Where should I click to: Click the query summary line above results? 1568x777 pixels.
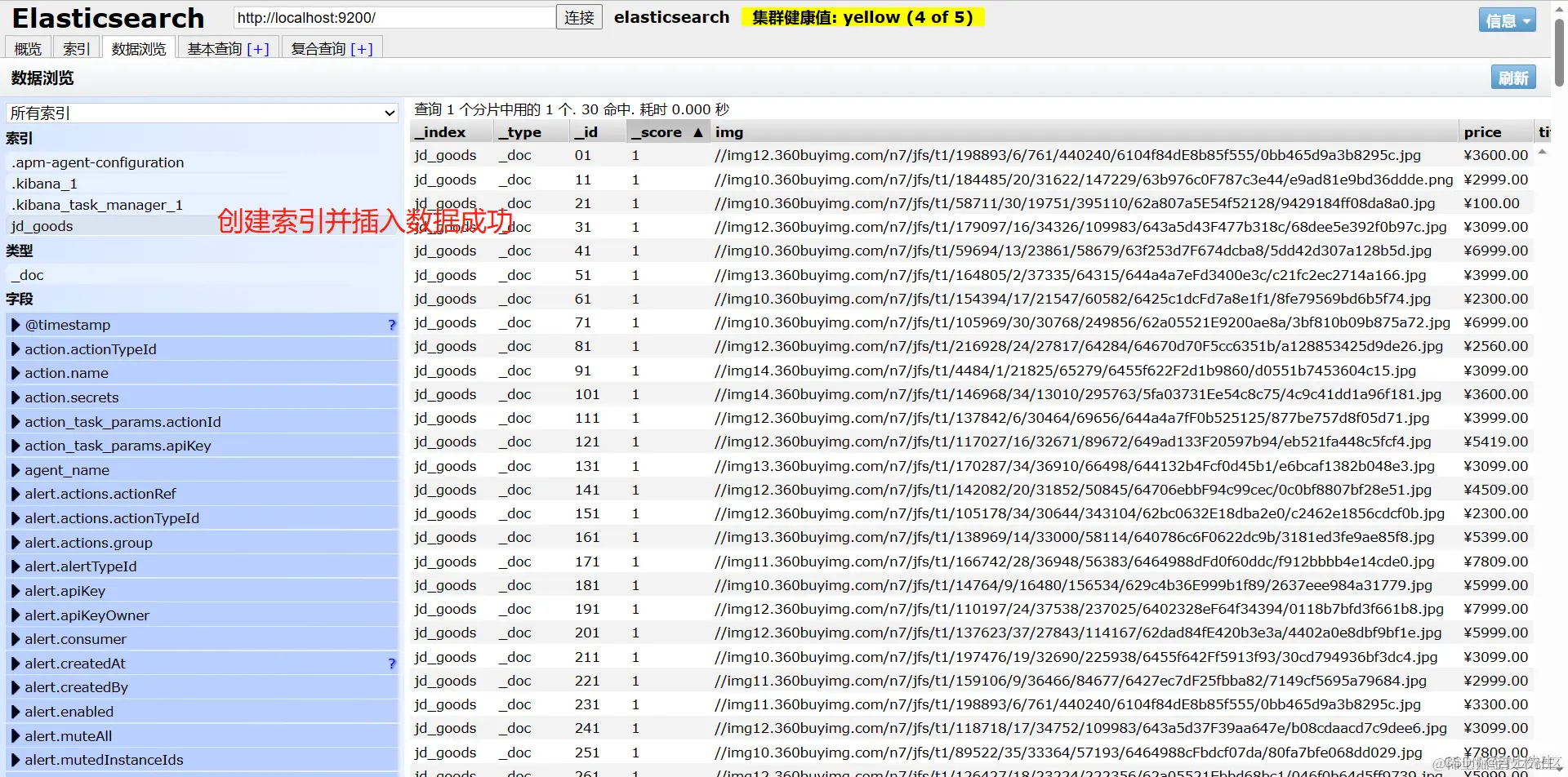point(572,109)
